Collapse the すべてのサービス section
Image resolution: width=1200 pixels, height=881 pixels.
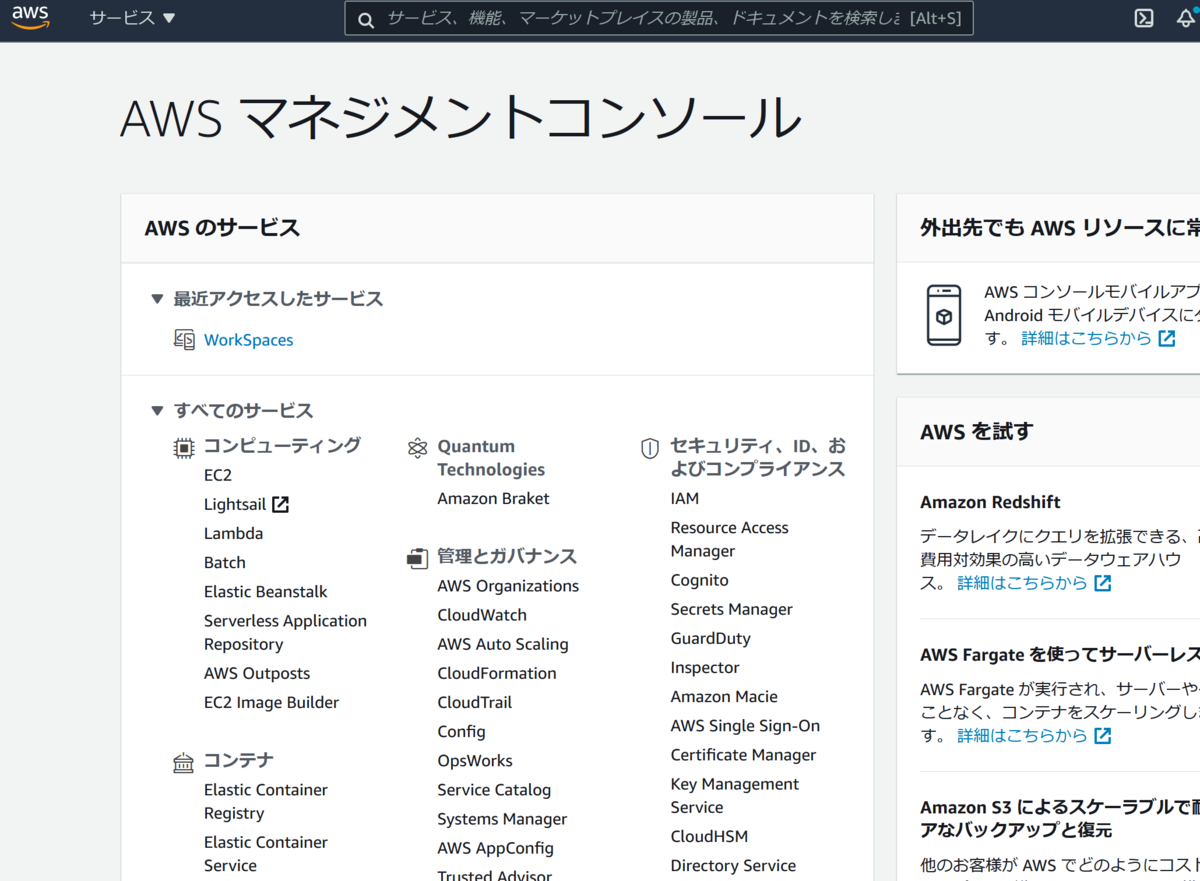158,410
